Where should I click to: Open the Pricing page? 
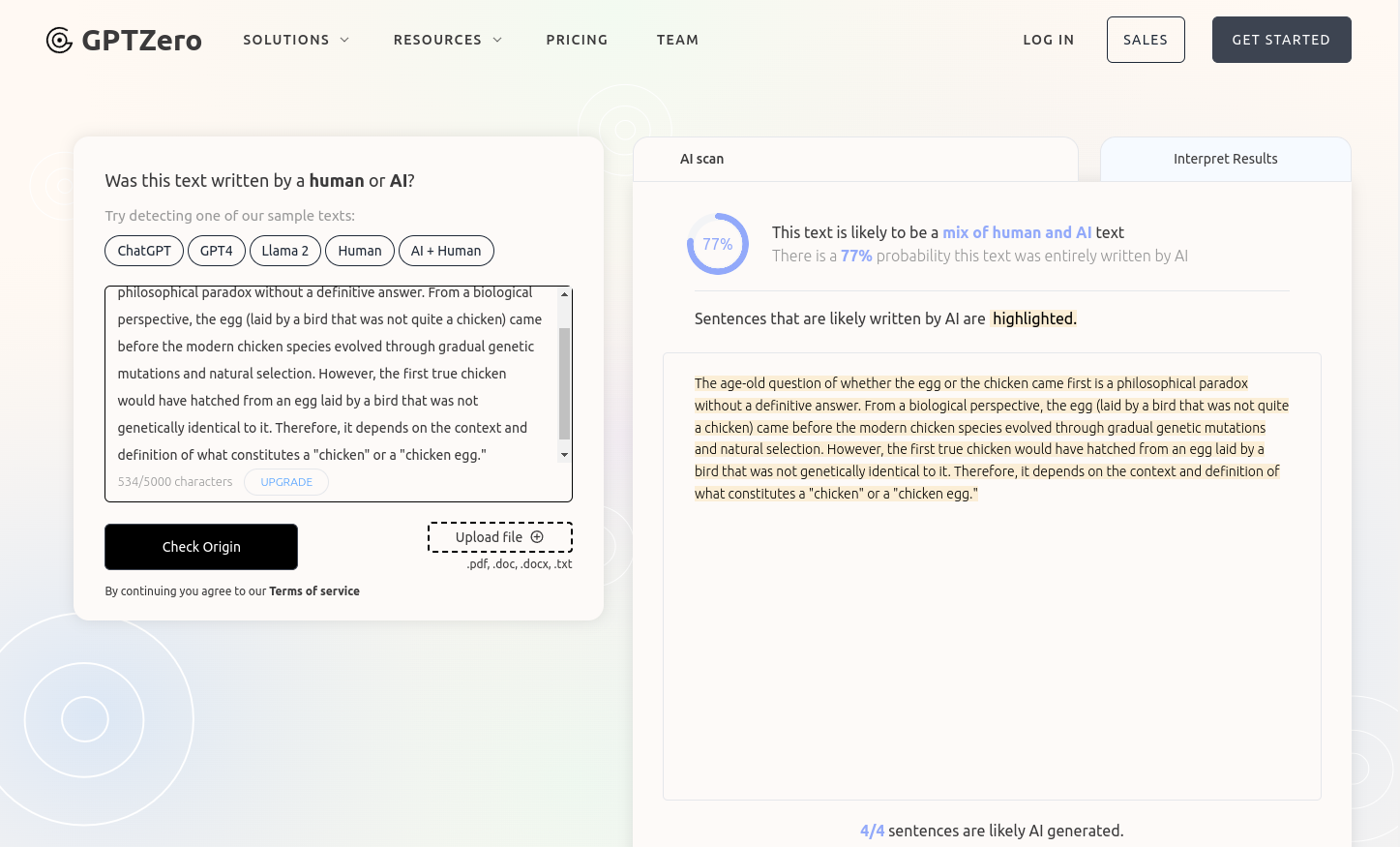(x=577, y=40)
